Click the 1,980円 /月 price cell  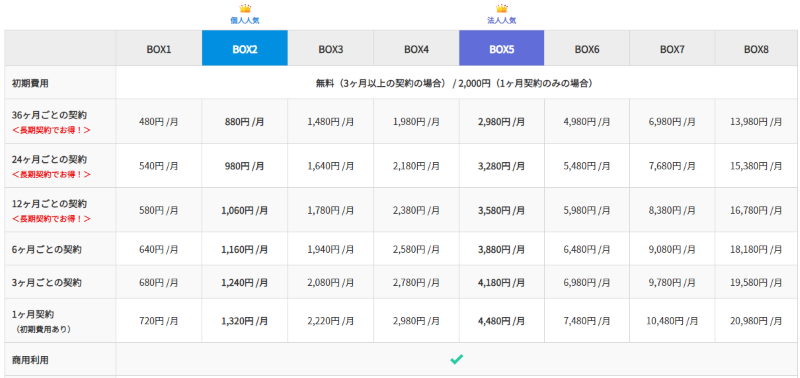coord(416,122)
